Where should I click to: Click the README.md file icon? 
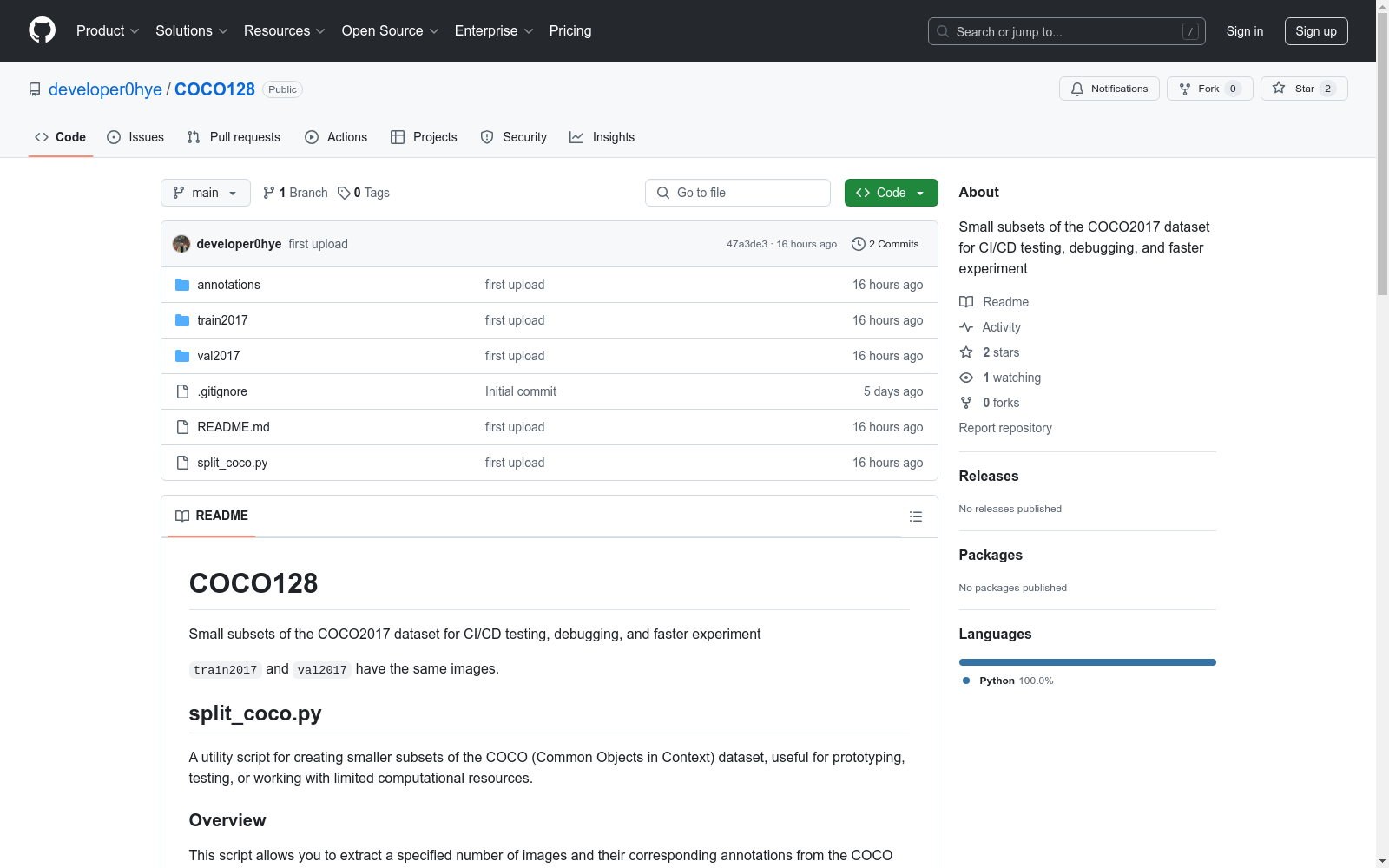click(x=182, y=427)
